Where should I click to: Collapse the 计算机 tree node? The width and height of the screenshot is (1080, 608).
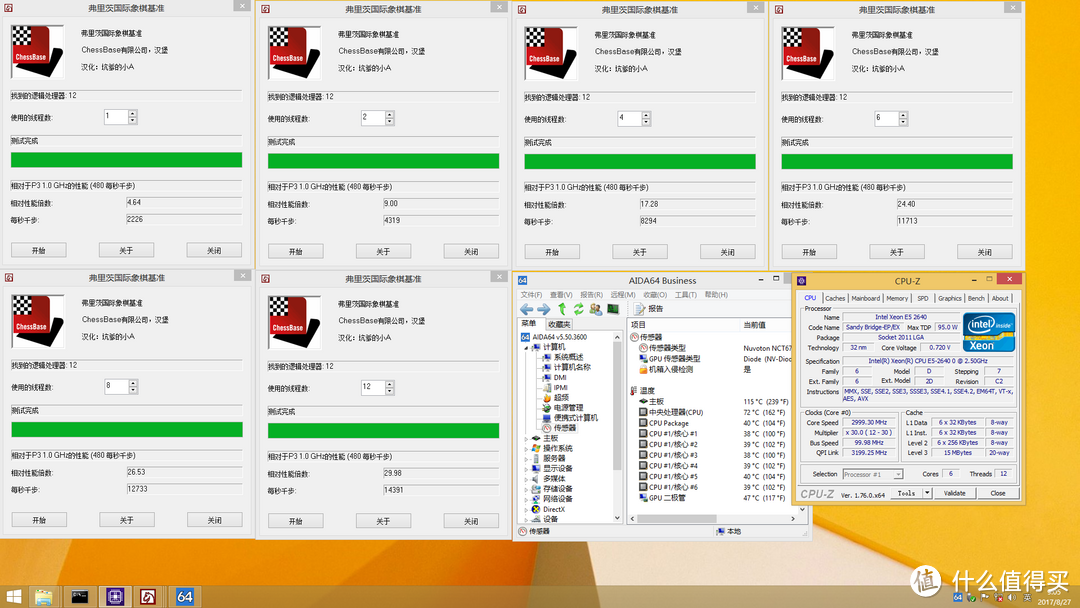pos(526,348)
